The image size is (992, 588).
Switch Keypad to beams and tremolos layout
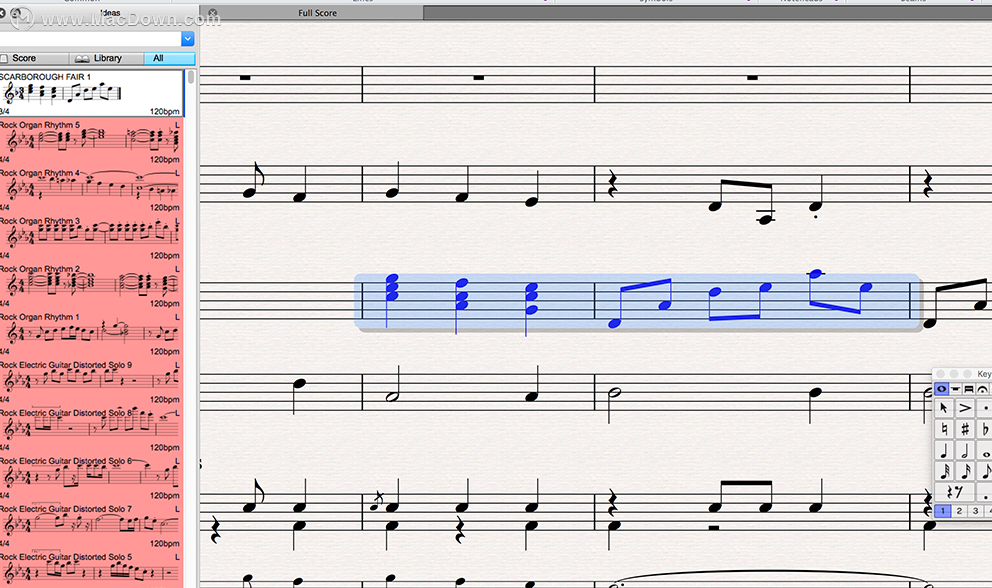tap(969, 389)
